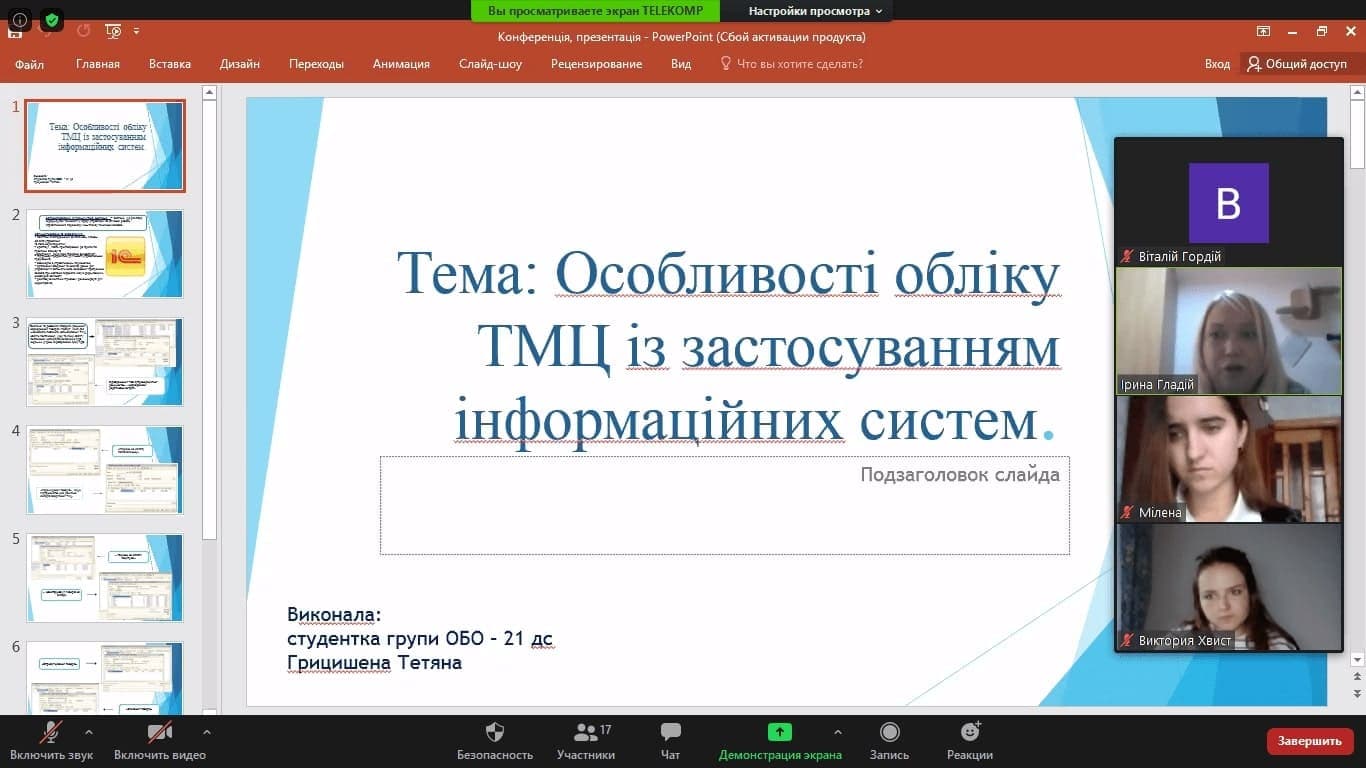Image resolution: width=1366 pixels, height=768 pixels.
Task: Click the Общий доступ button
Action: pyautogui.click(x=1296, y=64)
